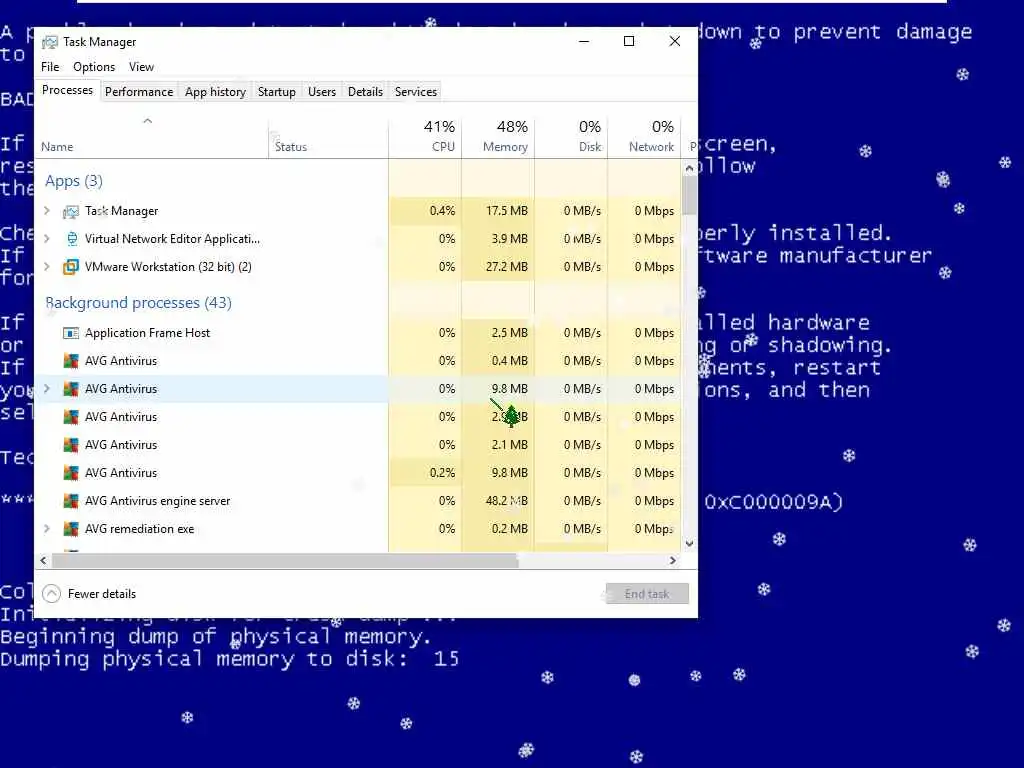The image size is (1024, 768).
Task: Select the Application Frame Host process
Action: pyautogui.click(x=358, y=333)
